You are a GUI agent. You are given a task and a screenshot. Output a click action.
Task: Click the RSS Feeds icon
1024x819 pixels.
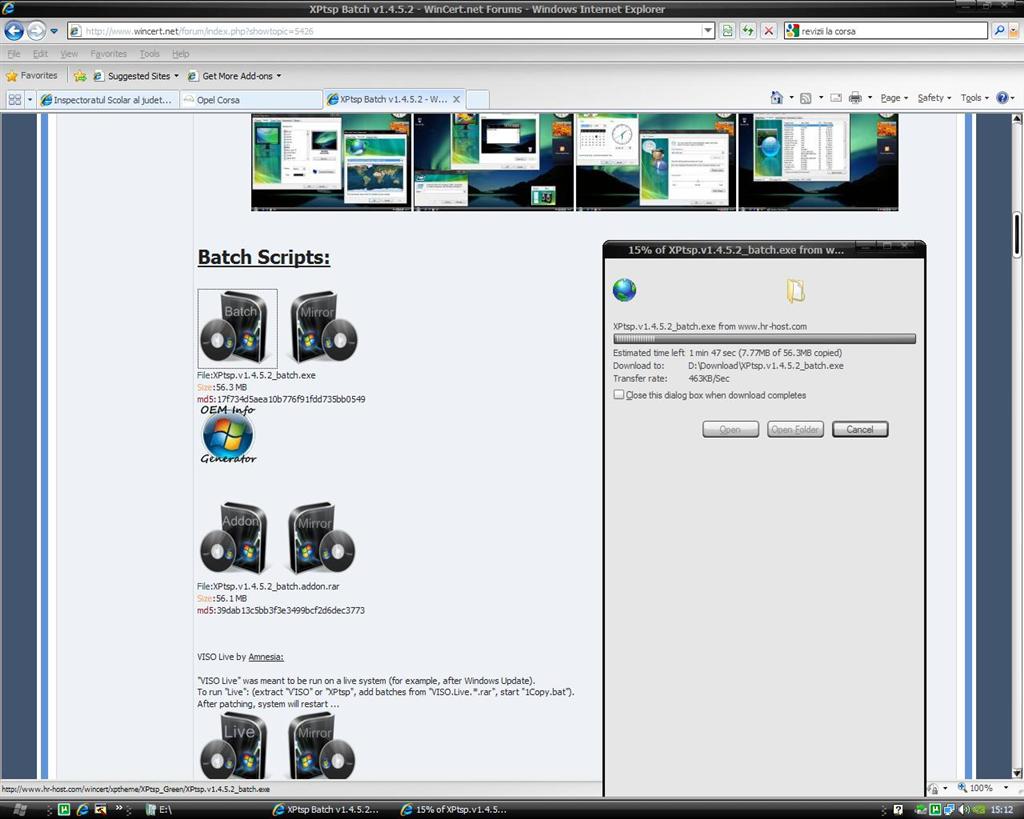[806, 98]
